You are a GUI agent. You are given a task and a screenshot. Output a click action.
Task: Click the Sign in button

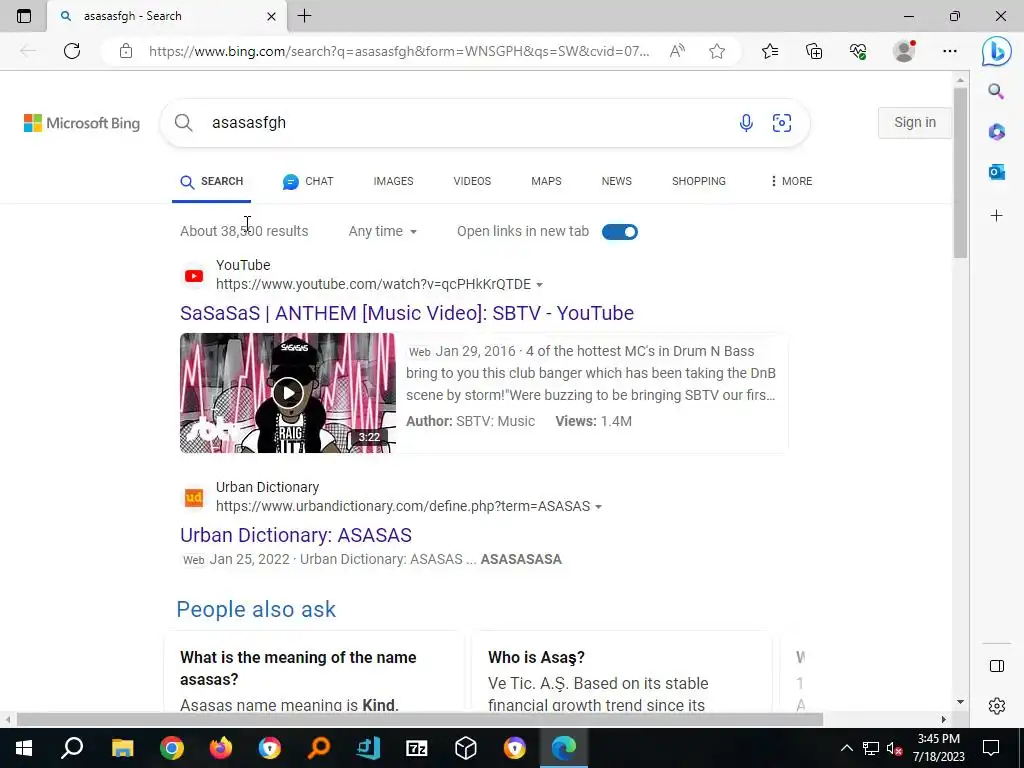click(x=914, y=123)
